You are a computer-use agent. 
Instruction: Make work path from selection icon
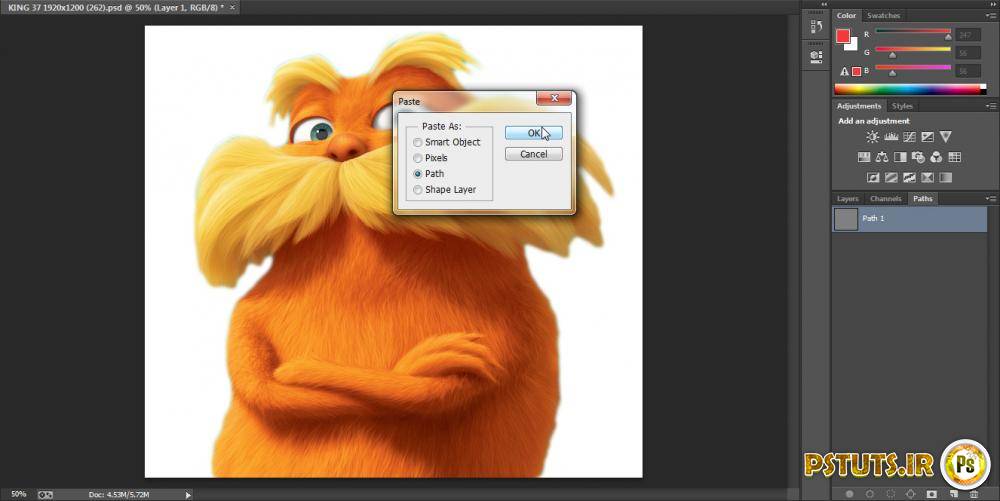[x=911, y=494]
